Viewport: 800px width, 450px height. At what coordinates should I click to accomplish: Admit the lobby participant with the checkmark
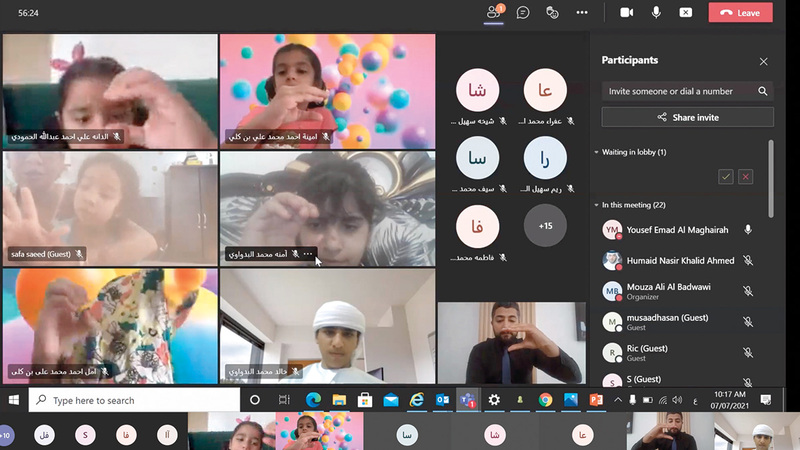726,176
